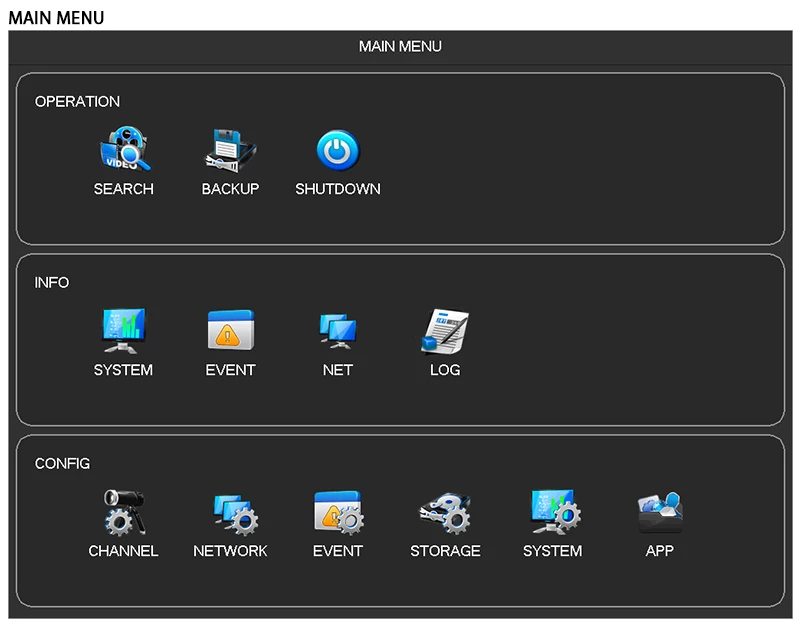
Task: Click the LOG document icon
Action: pos(445,330)
